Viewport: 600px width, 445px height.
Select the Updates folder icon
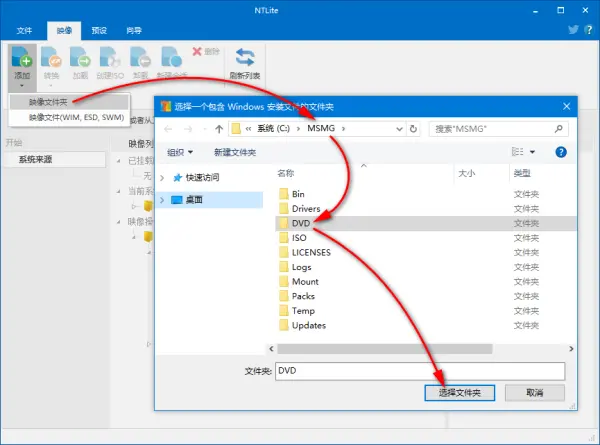[x=284, y=325]
